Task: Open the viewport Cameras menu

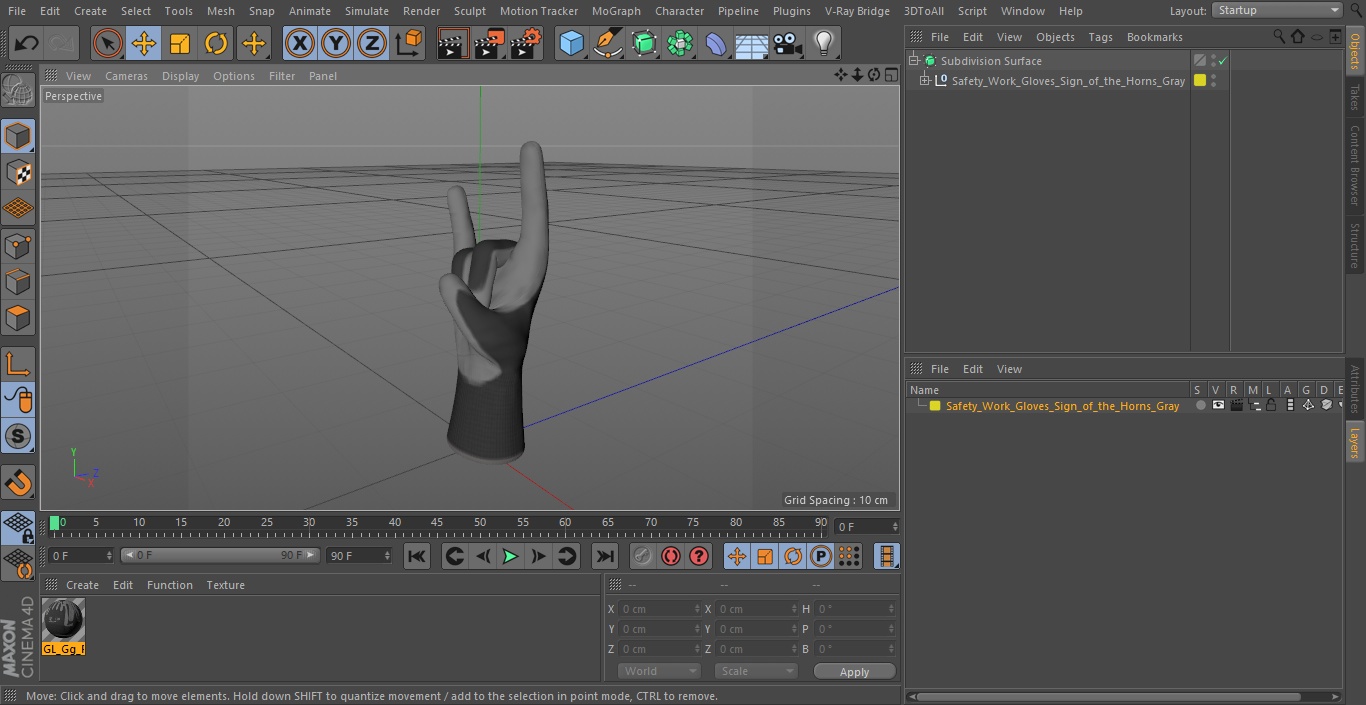Action: (x=126, y=76)
